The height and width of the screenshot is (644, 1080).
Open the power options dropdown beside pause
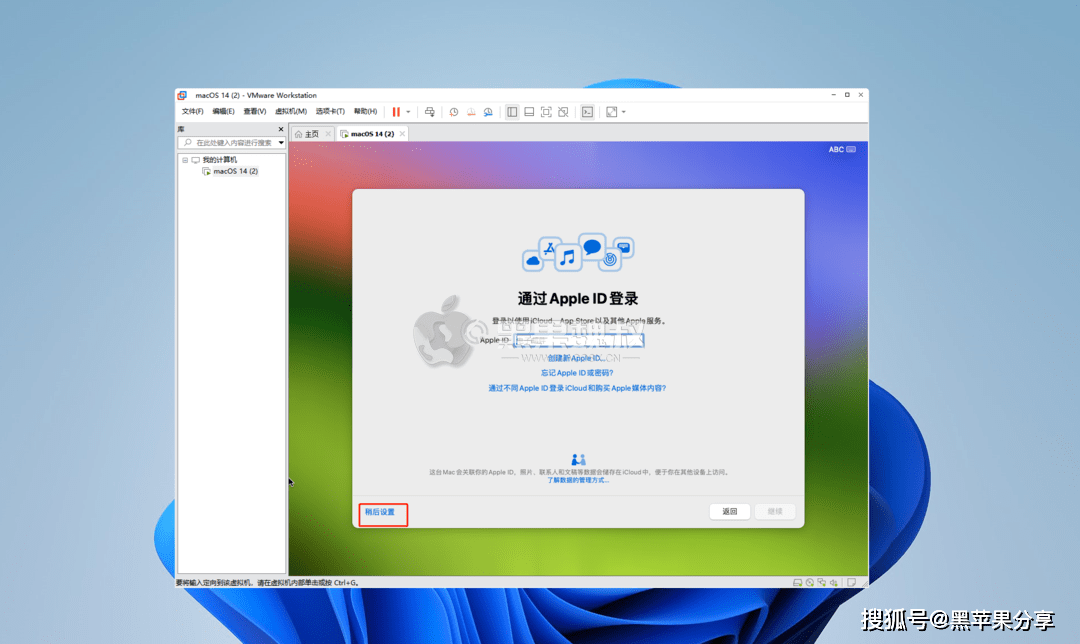pyautogui.click(x=408, y=112)
